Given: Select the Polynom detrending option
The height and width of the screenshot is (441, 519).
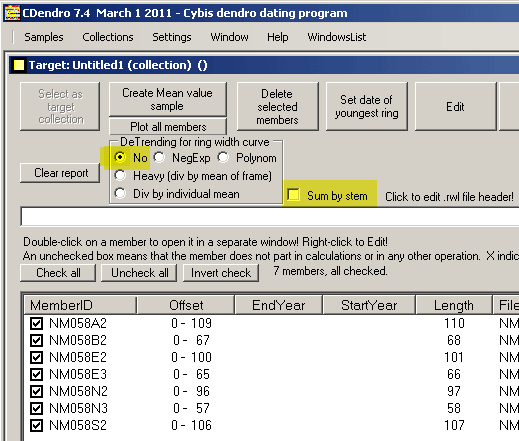Looking at the screenshot, I should pos(223,157).
